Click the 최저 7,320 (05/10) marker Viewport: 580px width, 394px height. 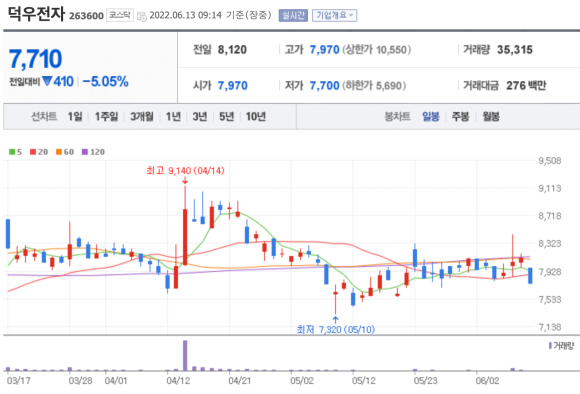335,329
